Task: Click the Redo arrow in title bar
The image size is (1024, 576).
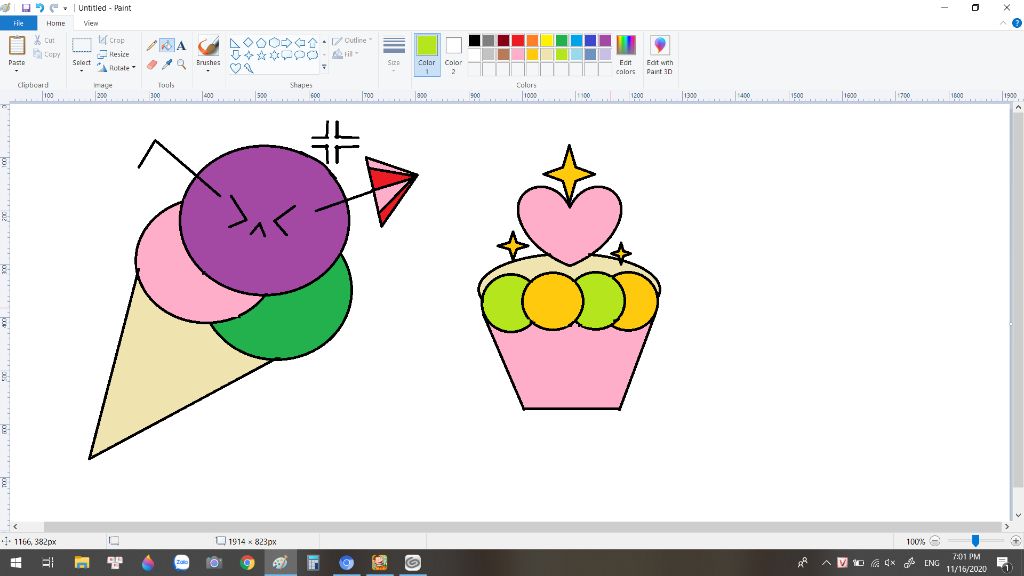Action: 54,8
